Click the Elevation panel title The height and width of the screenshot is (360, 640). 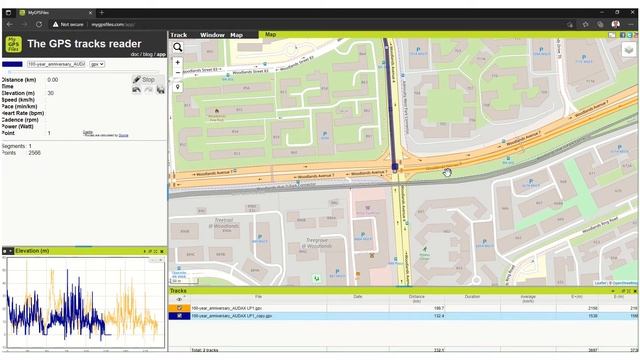click(32, 251)
